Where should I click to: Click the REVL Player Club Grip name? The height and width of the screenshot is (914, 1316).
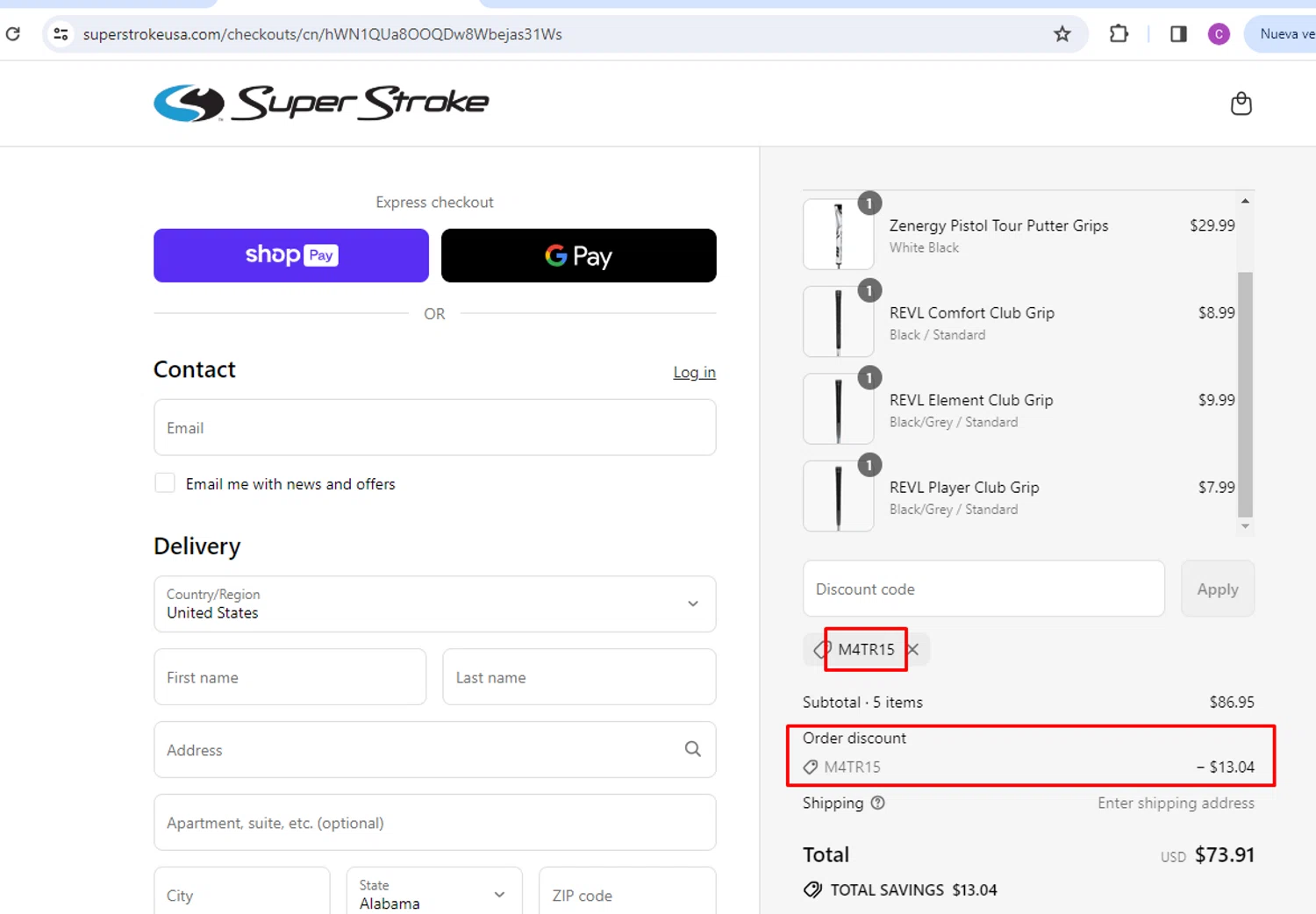pyautogui.click(x=963, y=487)
